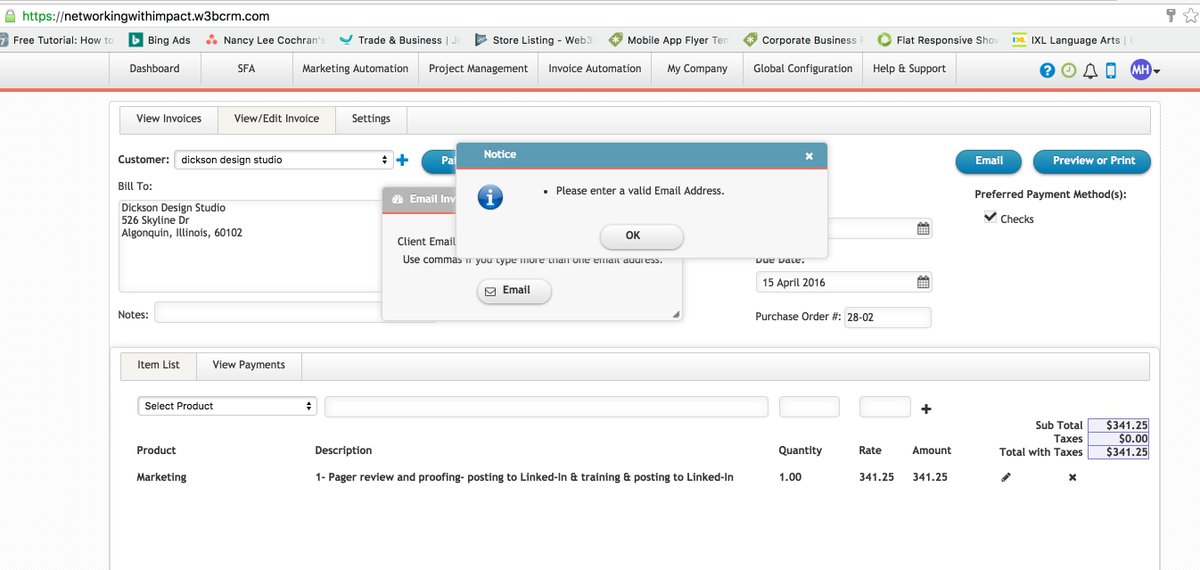Edit the Marketing line item pencil icon
Image resolution: width=1200 pixels, height=570 pixels.
(x=1006, y=478)
